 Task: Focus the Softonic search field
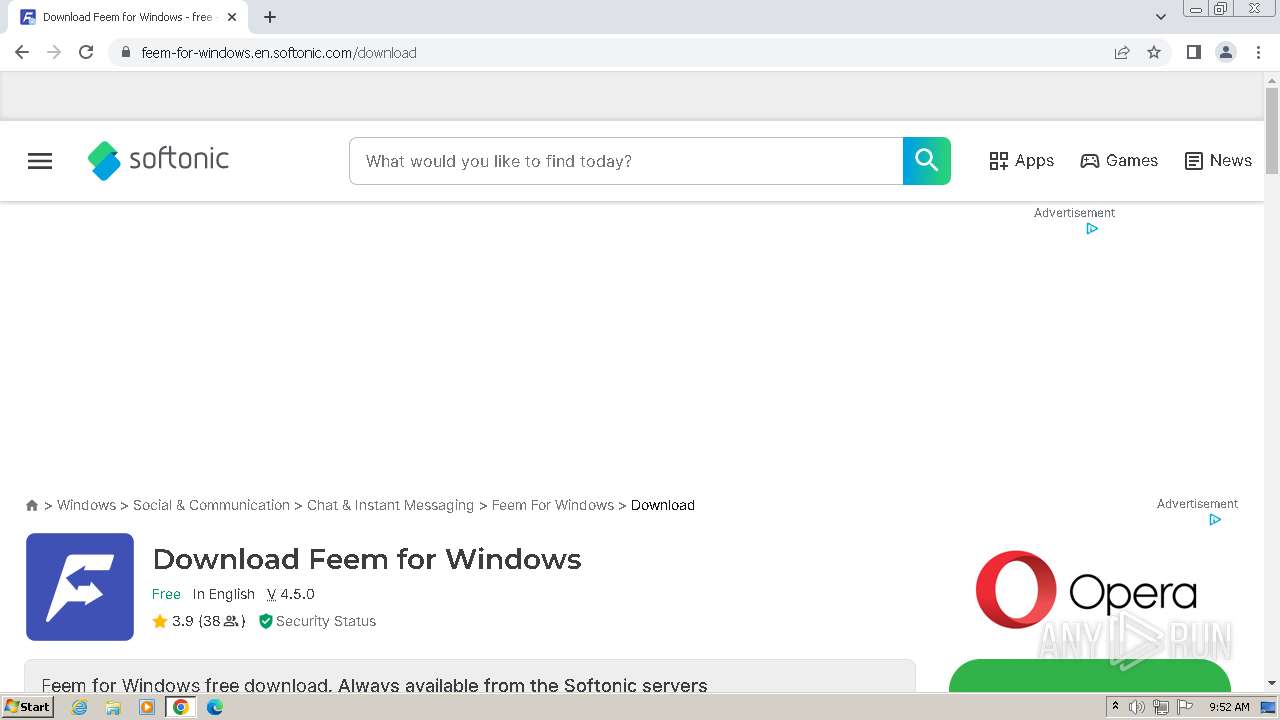(x=626, y=161)
